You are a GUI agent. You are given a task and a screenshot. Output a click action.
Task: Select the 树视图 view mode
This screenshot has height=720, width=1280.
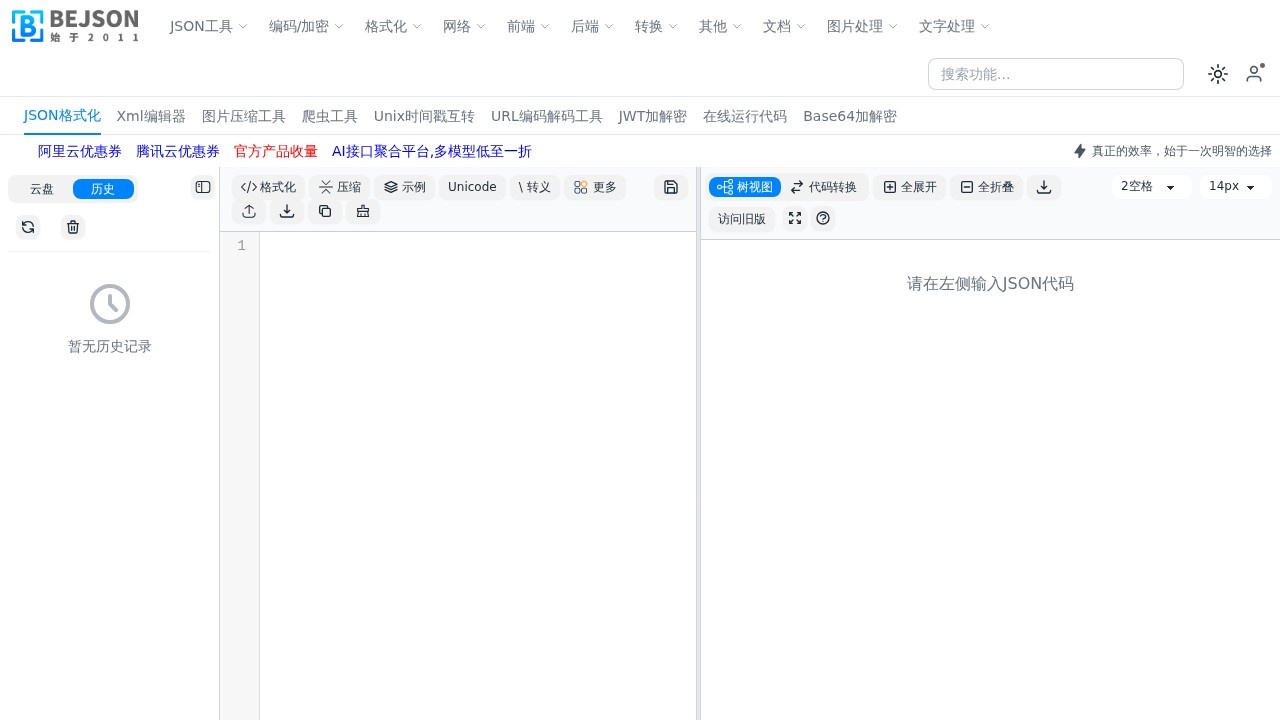(744, 187)
